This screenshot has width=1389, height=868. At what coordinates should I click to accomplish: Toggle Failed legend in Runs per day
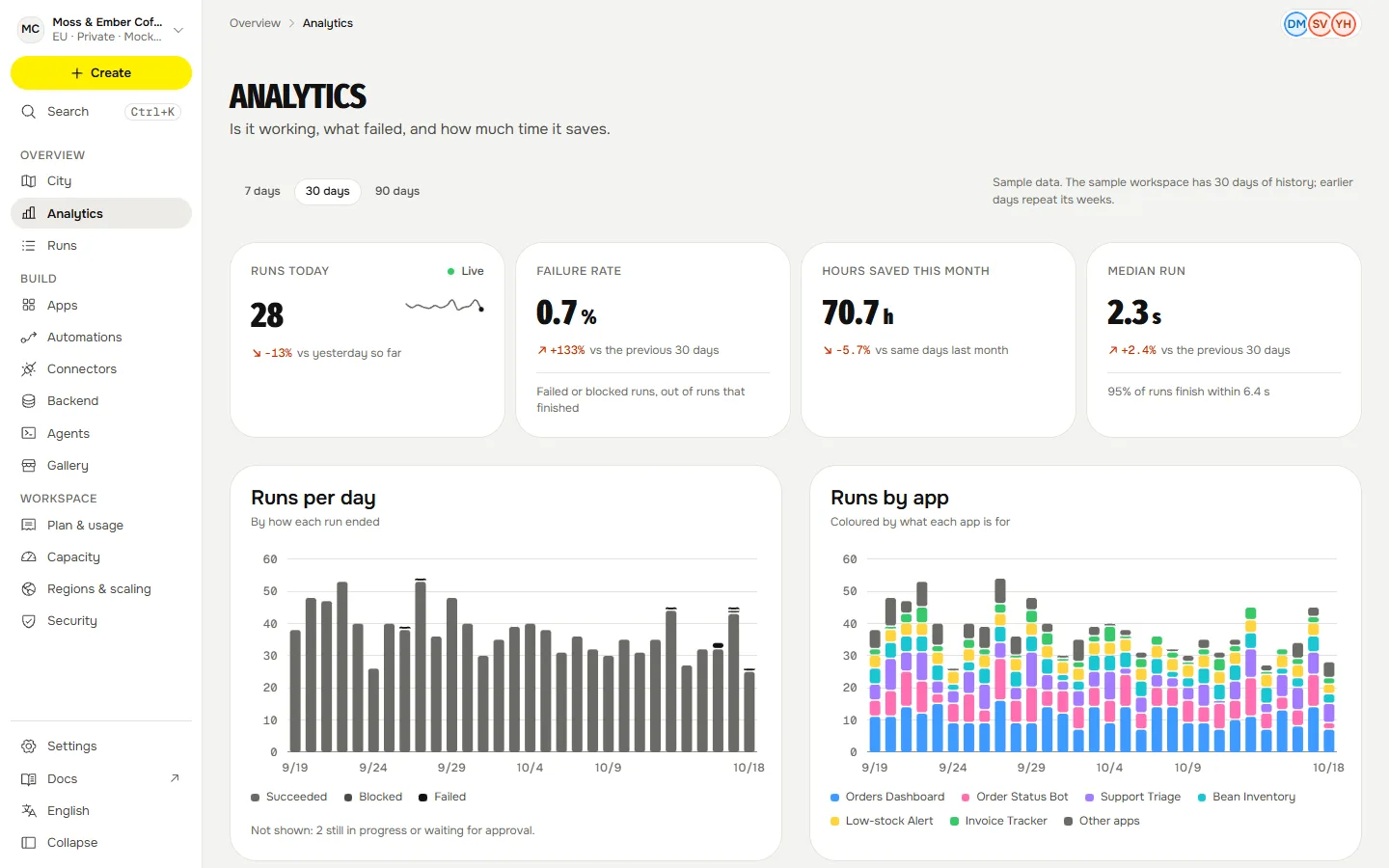point(443,797)
